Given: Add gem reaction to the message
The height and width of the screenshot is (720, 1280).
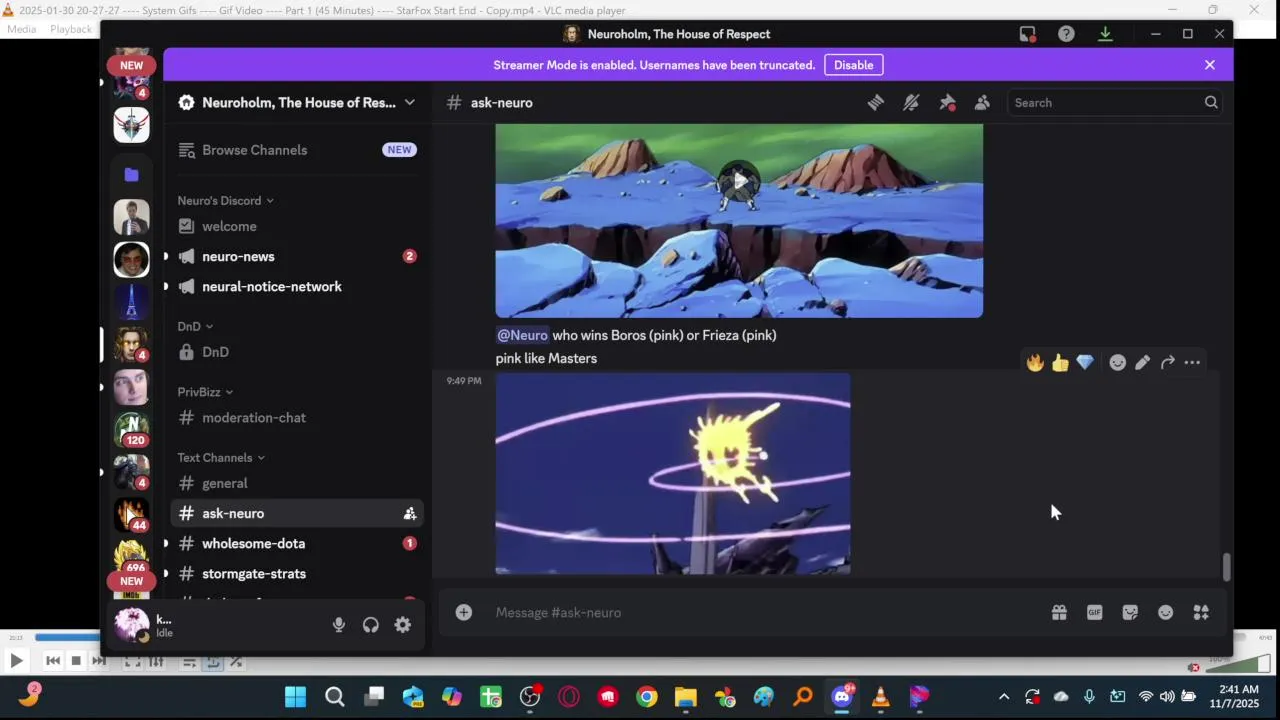Looking at the screenshot, I should coord(1085,363).
